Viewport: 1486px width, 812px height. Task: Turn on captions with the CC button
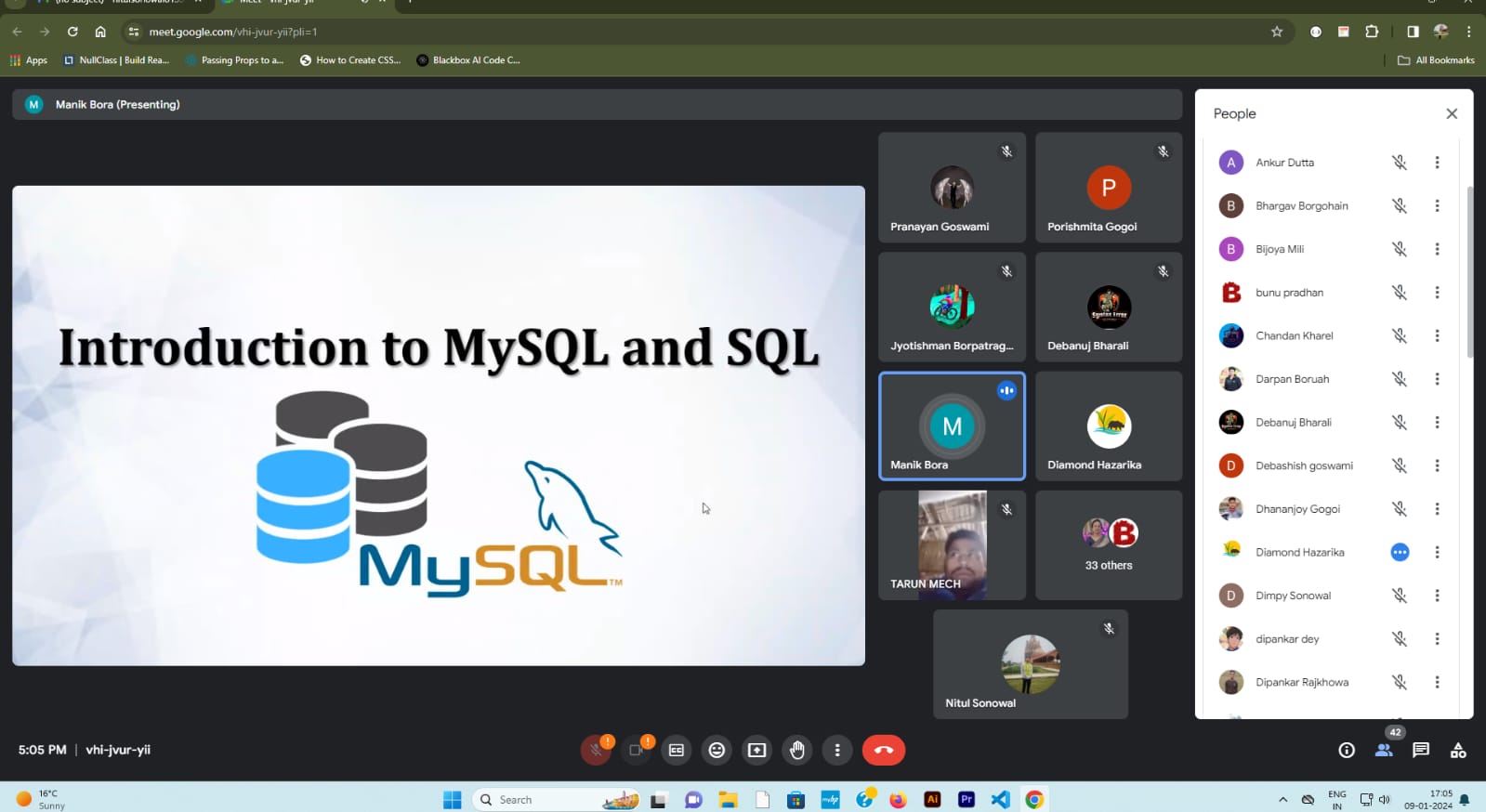(677, 750)
